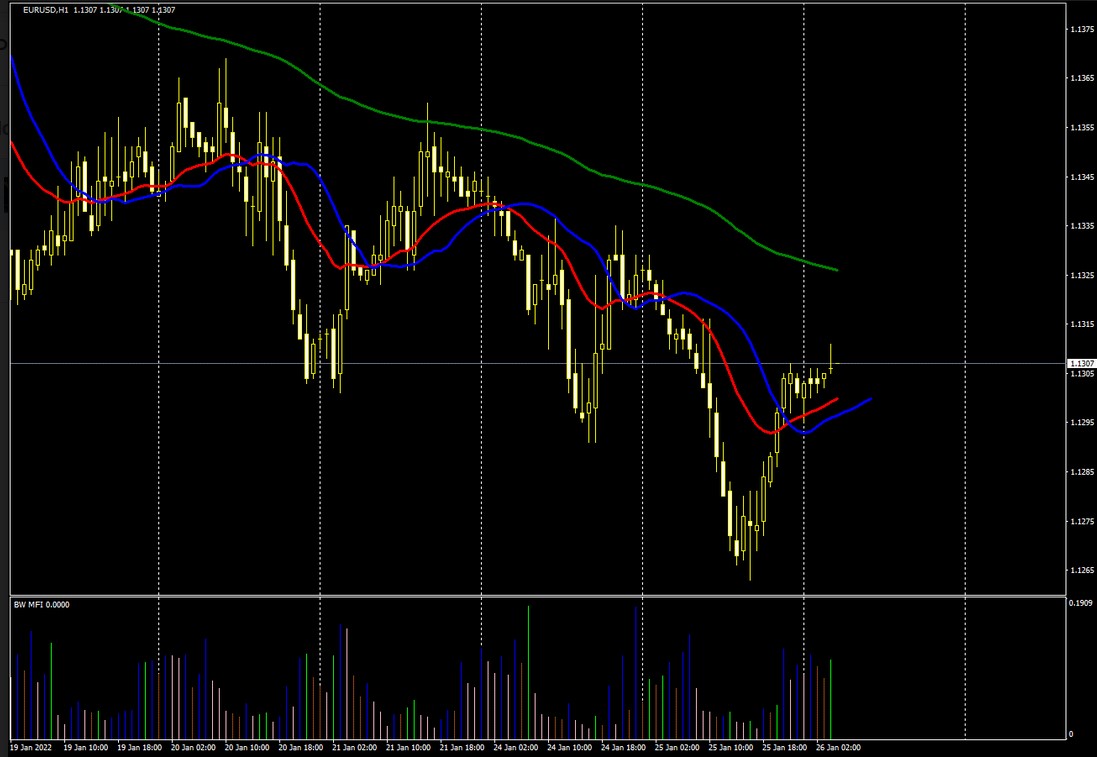Click the 20 Jan 02:00 time label

coord(193,747)
